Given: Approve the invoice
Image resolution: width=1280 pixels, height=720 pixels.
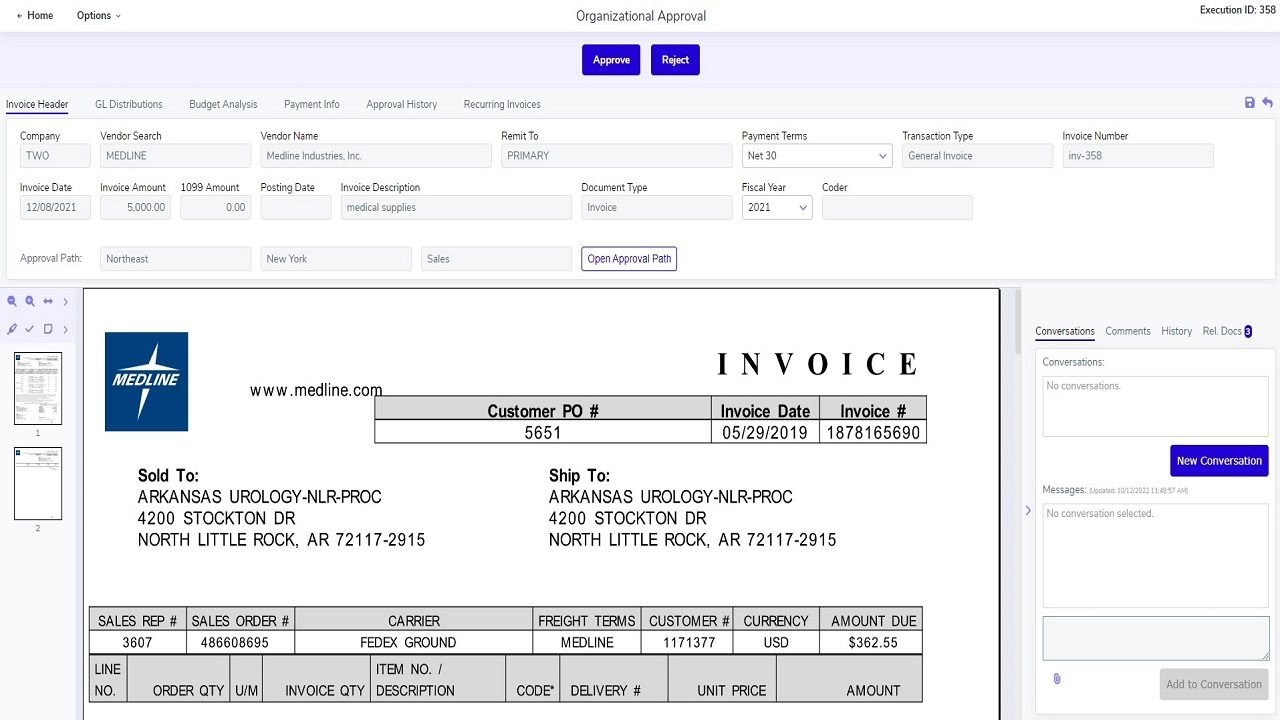Looking at the screenshot, I should (x=610, y=60).
